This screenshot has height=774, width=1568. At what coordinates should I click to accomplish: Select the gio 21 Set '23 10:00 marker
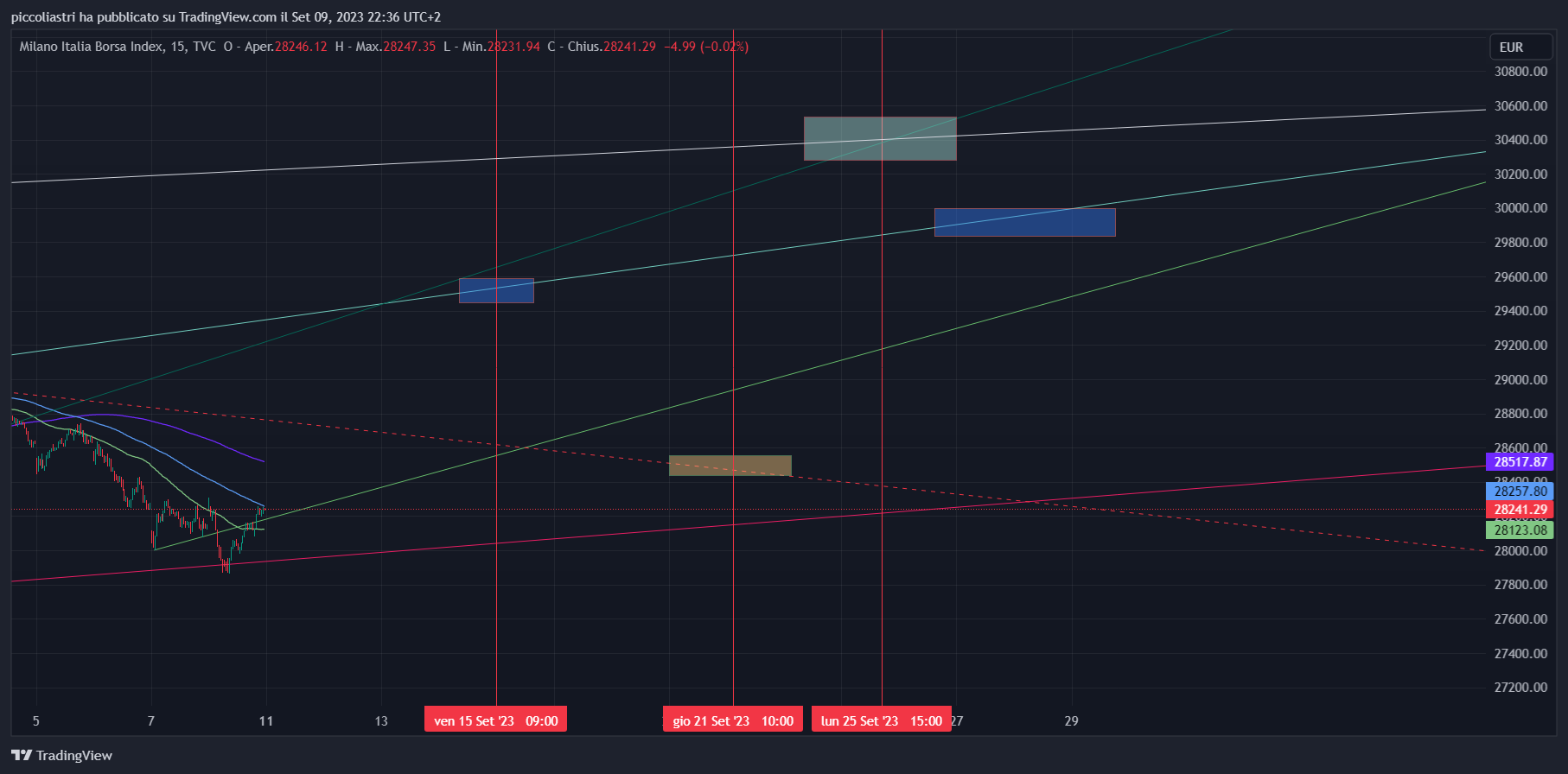click(733, 720)
